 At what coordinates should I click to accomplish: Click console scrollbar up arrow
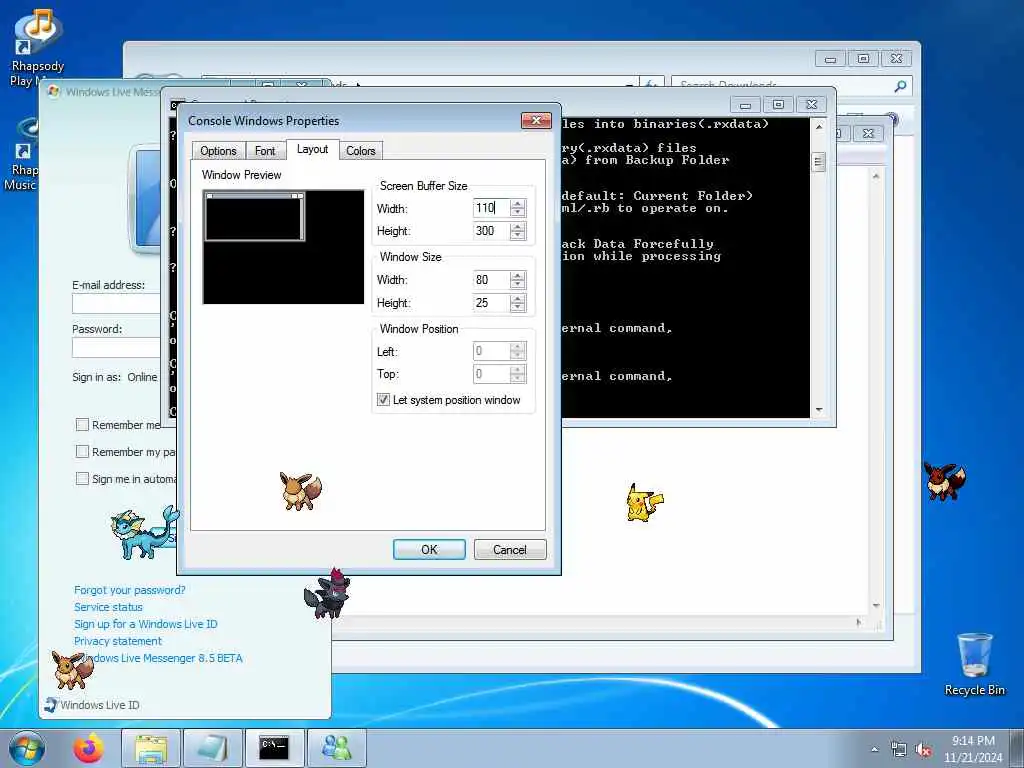coord(818,126)
